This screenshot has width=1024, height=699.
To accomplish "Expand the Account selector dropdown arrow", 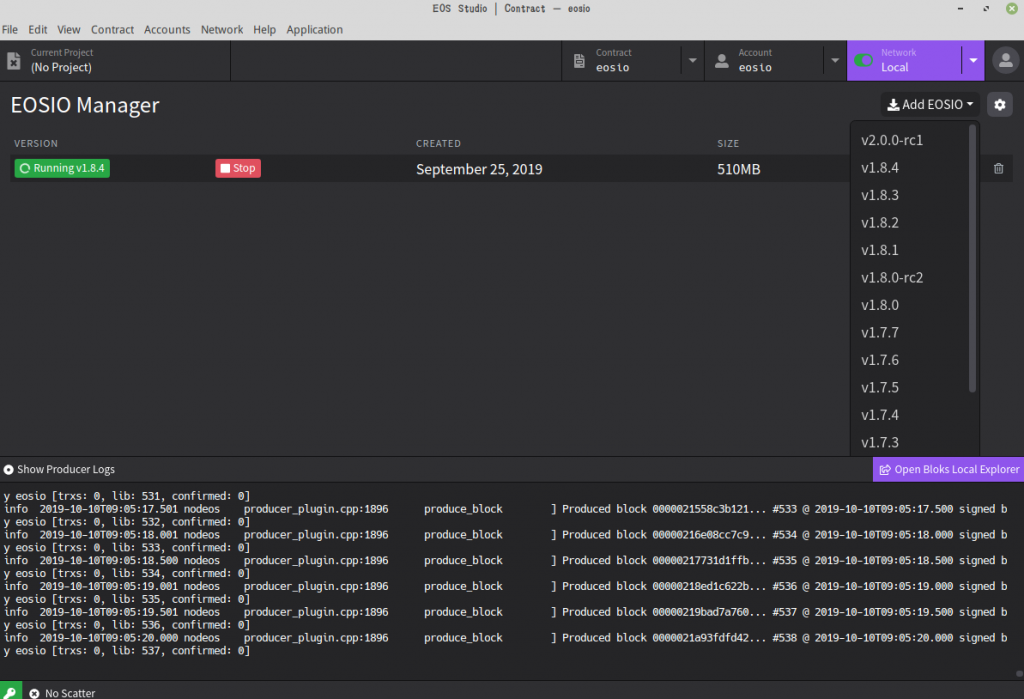I will point(835,61).
